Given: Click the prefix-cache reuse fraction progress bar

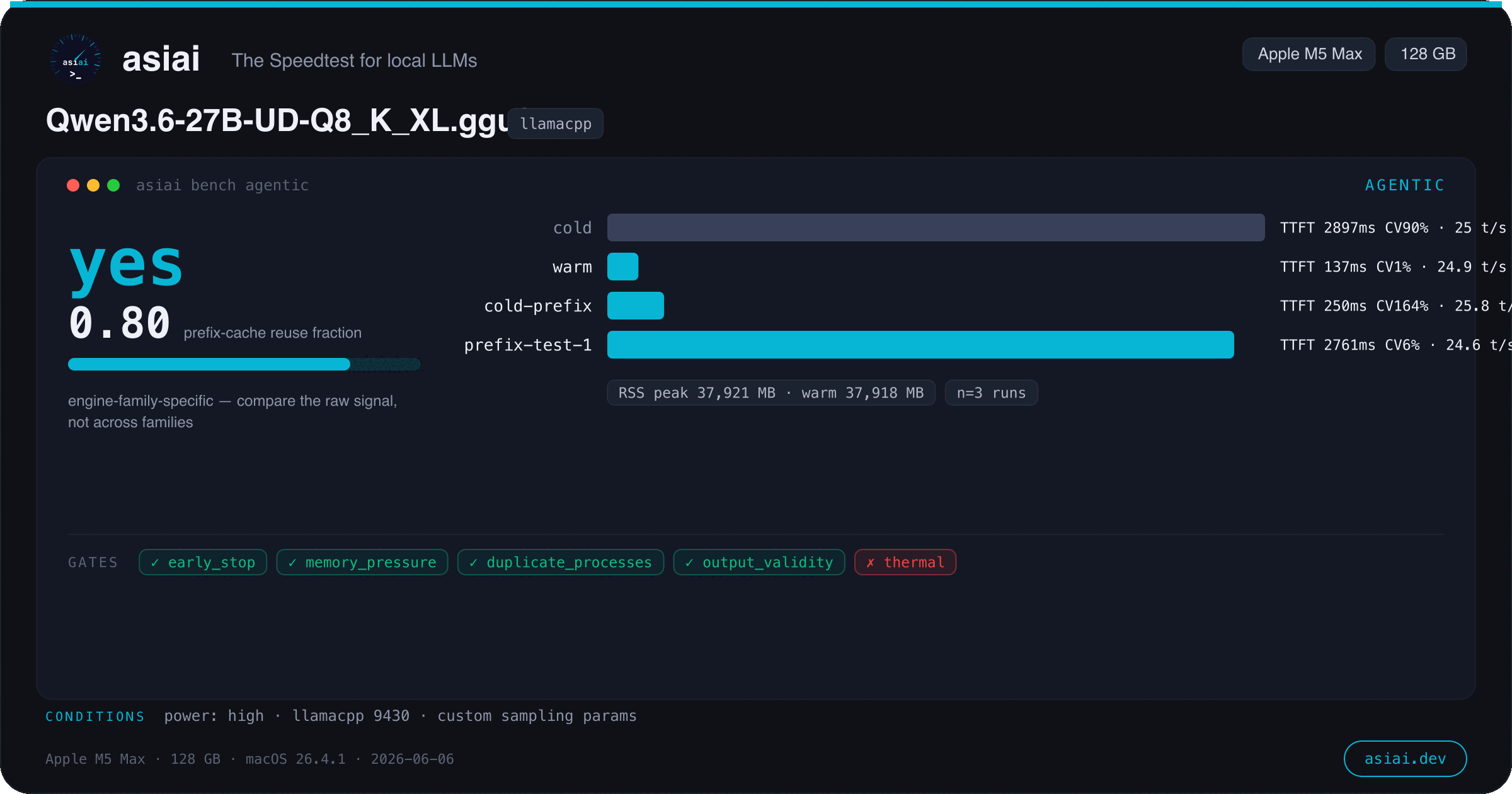Looking at the screenshot, I should click(244, 364).
